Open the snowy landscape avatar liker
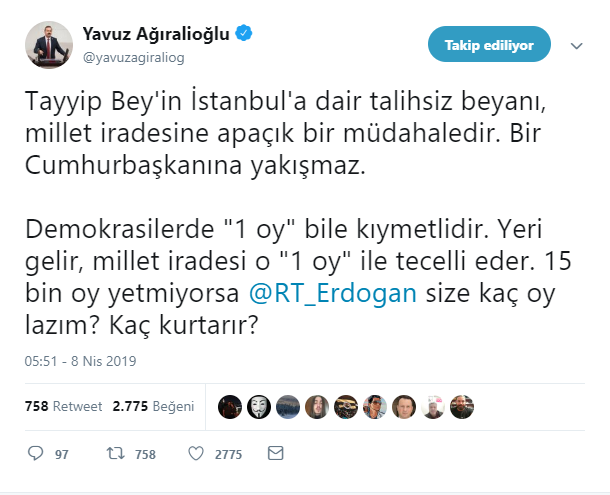The image size is (610, 495). click(x=288, y=407)
